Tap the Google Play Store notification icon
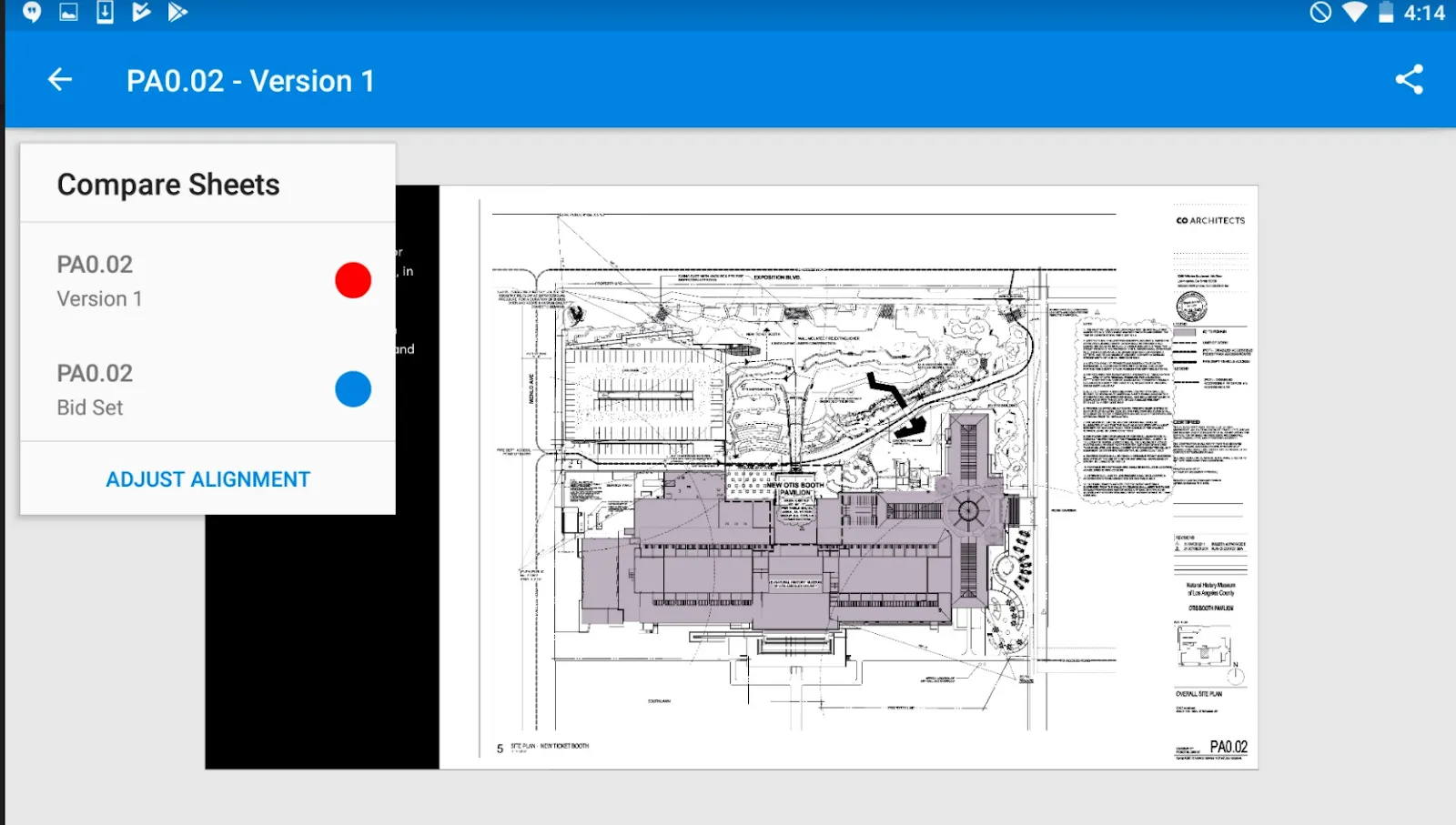Screen dimensions: 1456x825 [x=177, y=13]
